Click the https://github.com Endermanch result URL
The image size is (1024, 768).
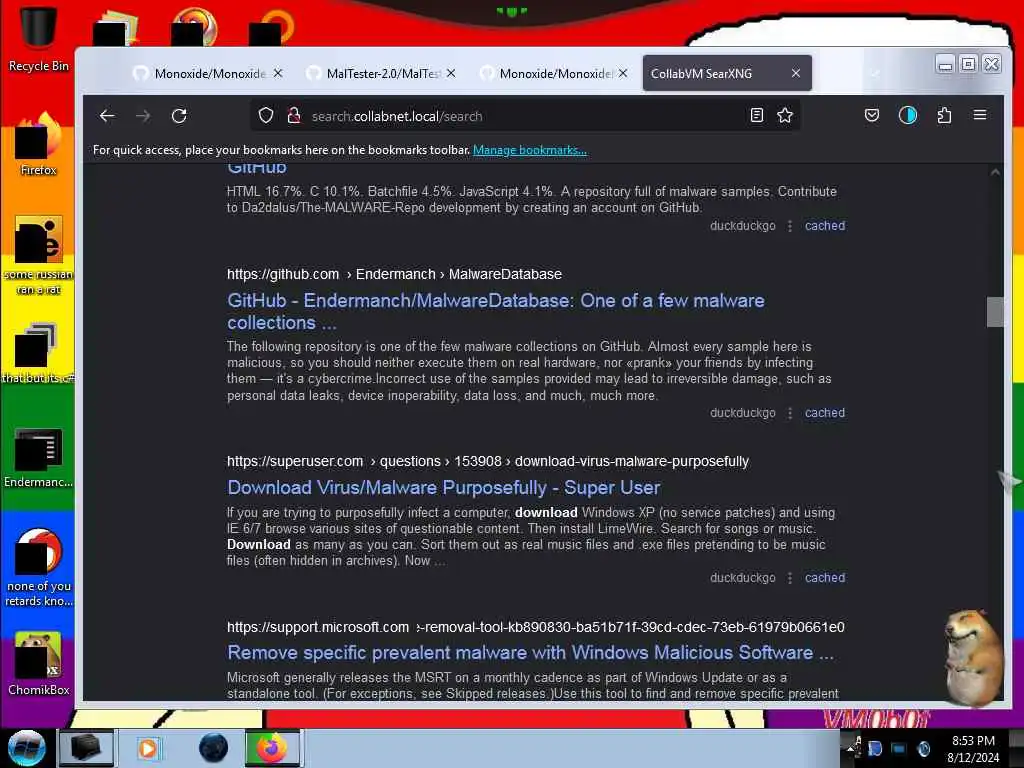[x=394, y=274]
